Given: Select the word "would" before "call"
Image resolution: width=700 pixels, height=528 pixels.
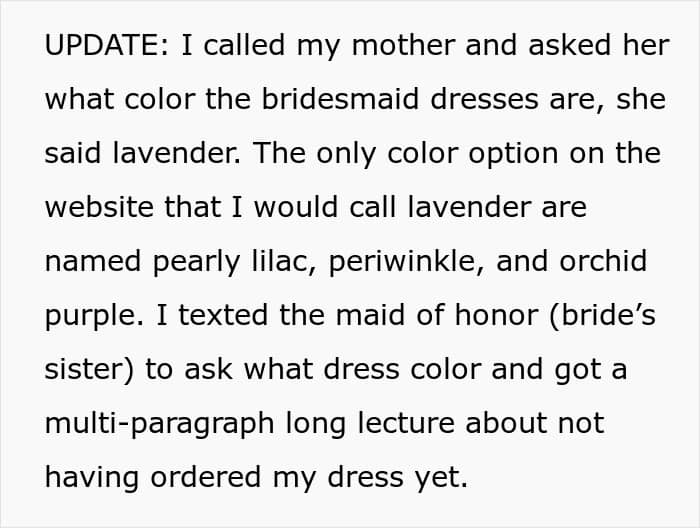Looking at the screenshot, I should click(296, 207).
